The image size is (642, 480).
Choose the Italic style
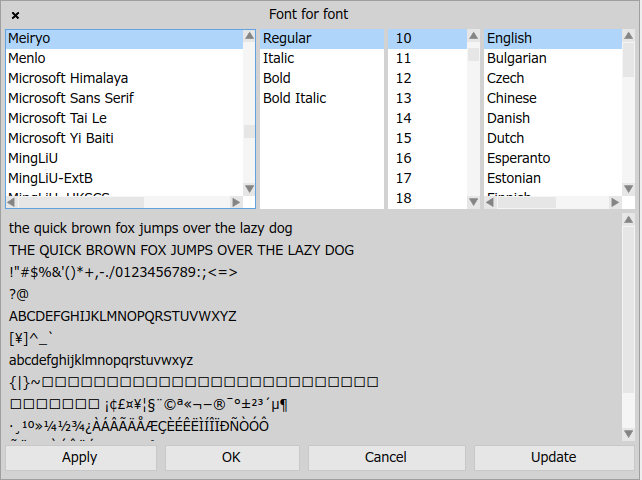pos(322,58)
